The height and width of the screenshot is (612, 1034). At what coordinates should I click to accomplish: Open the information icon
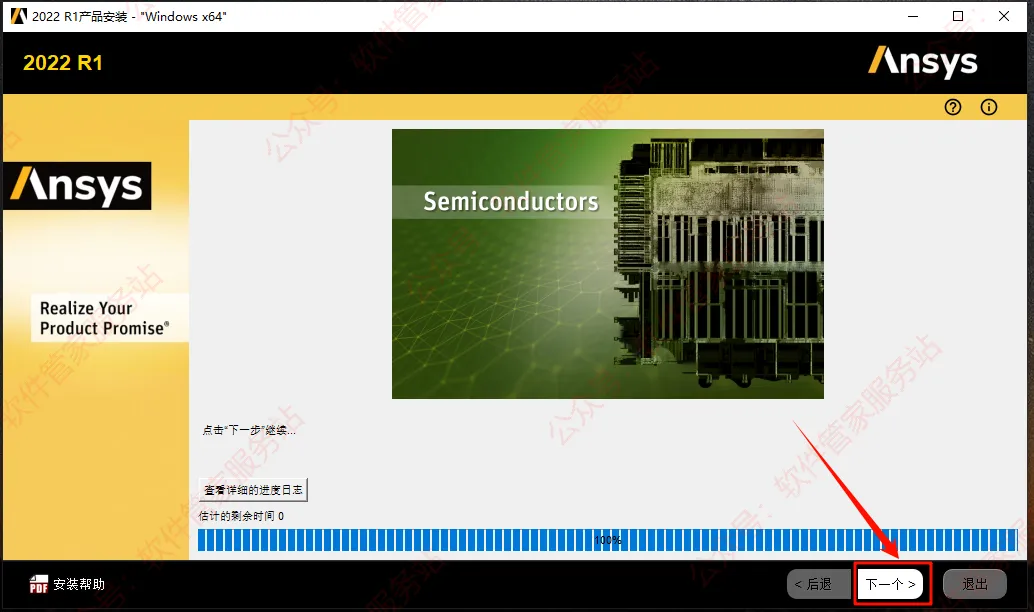point(988,107)
